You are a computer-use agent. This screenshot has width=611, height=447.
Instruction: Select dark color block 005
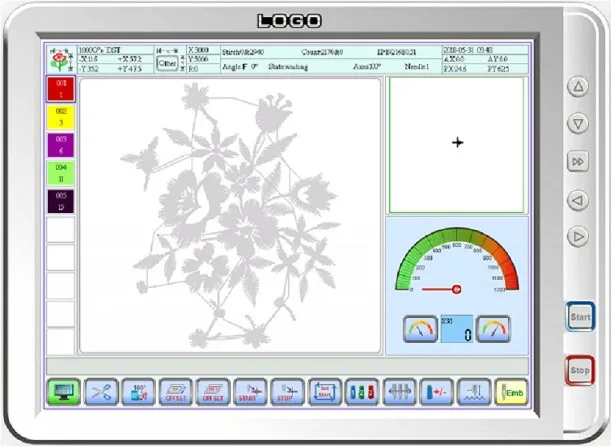click(61, 201)
